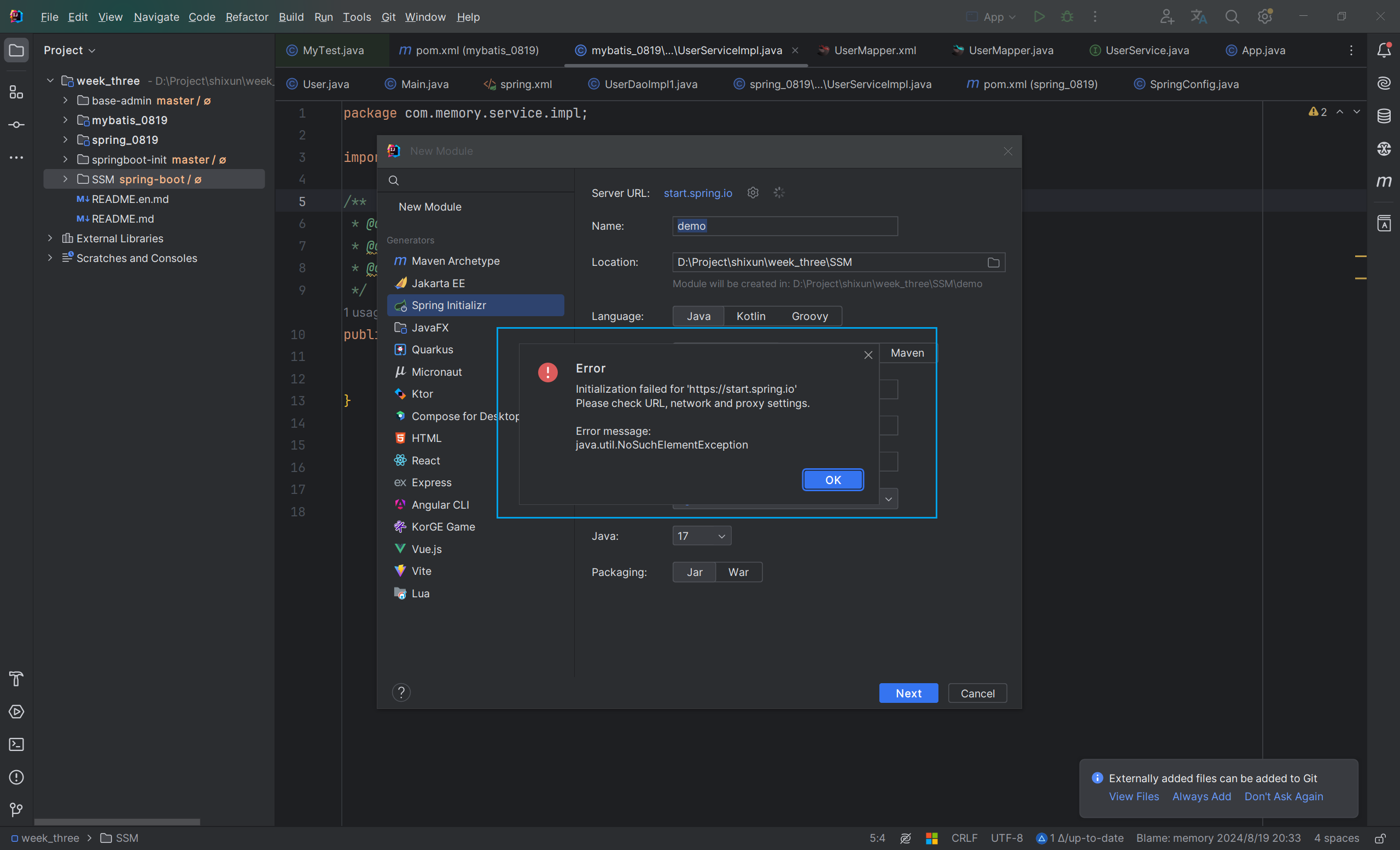
Task: Click View Files in Git notification
Action: (1134, 796)
